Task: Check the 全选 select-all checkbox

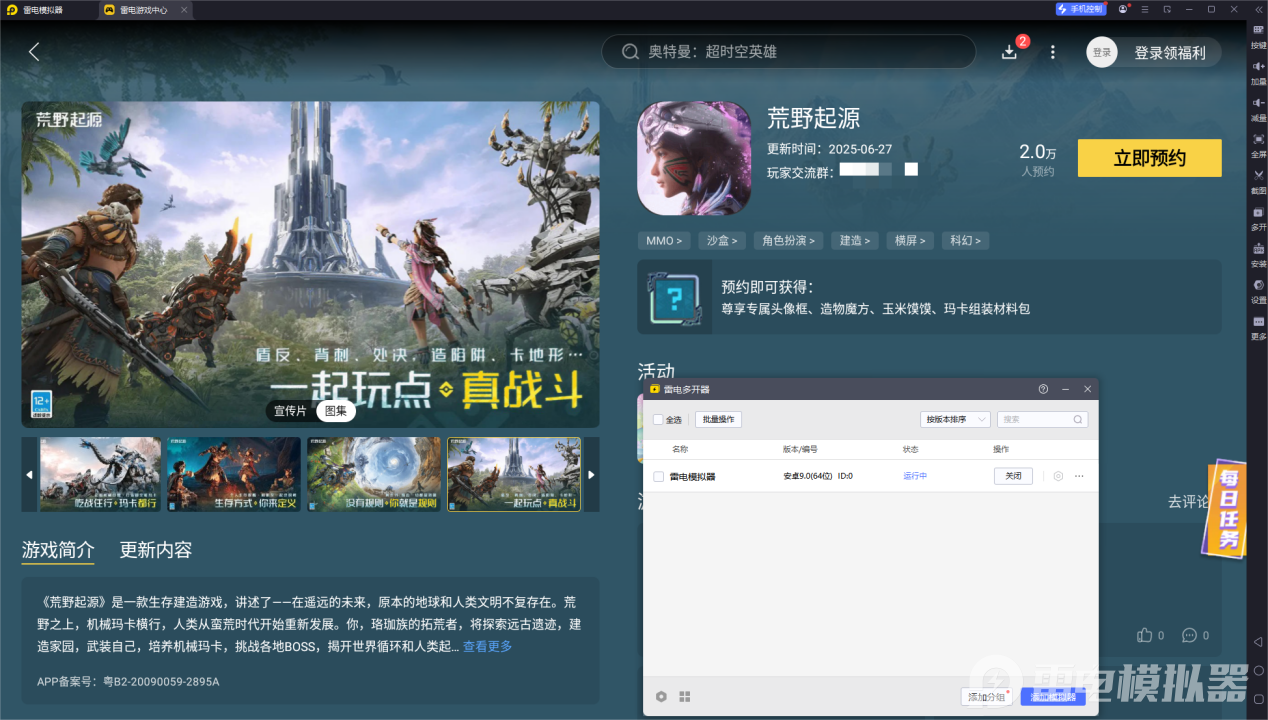Action: [x=657, y=419]
